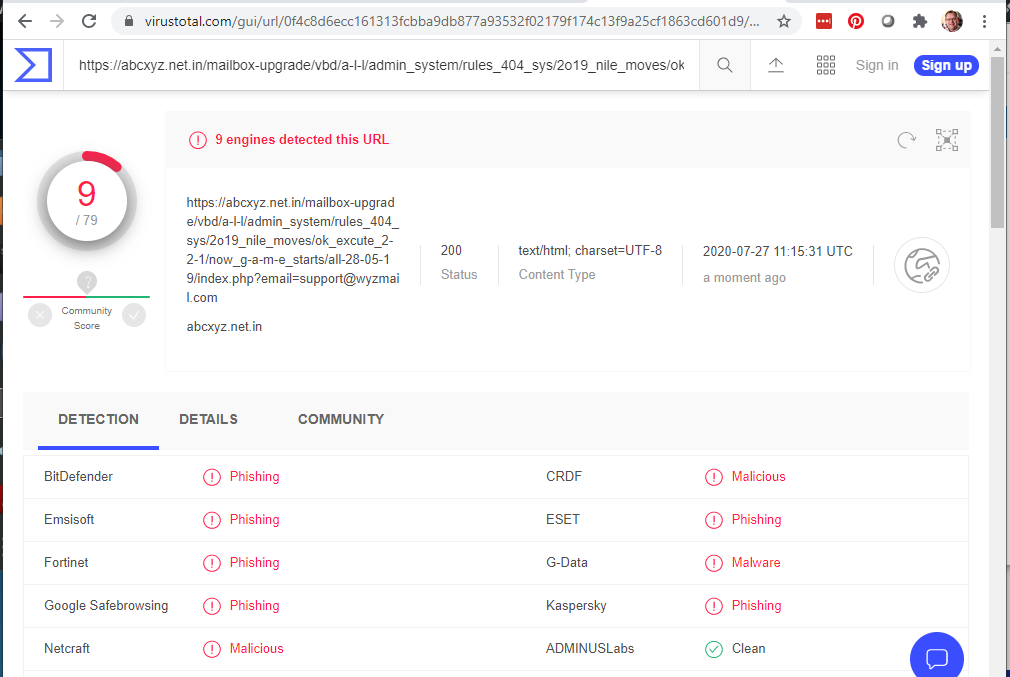Switch to the COMMUNITY tab

tap(340, 419)
